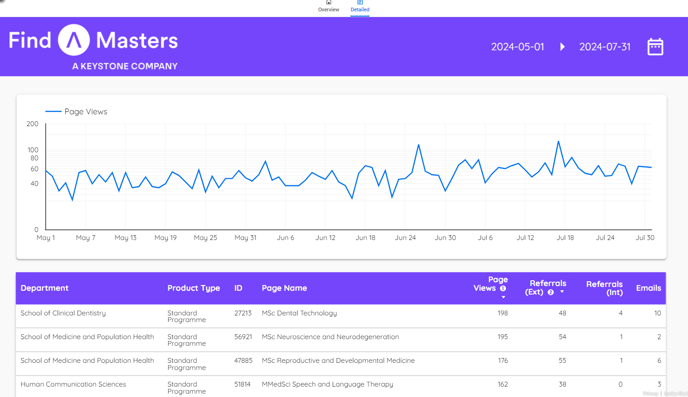688x397 pixels.
Task: Select the MSc Dental Technology row
Action: (341, 316)
